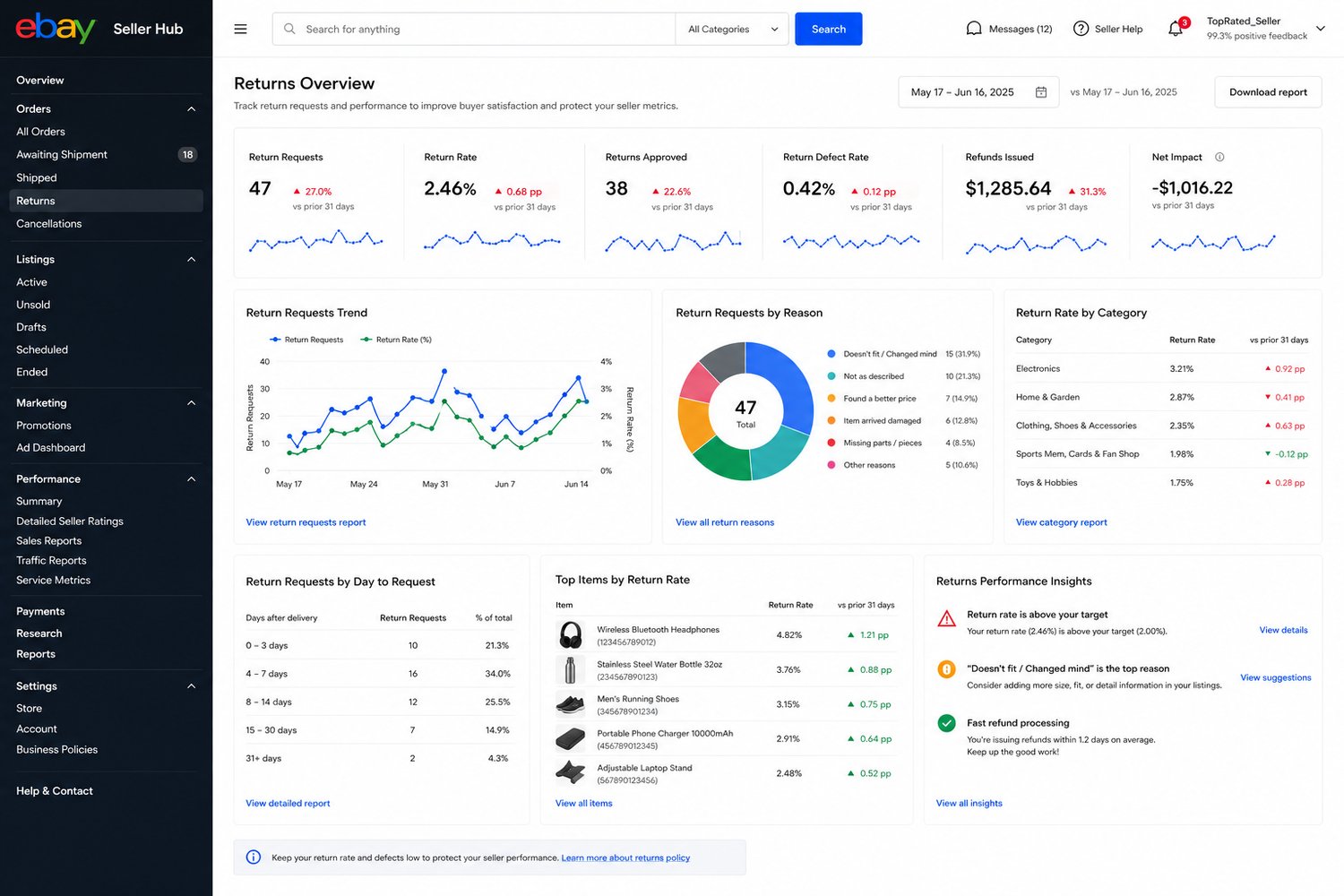Open Overview in sidebar

40,81
